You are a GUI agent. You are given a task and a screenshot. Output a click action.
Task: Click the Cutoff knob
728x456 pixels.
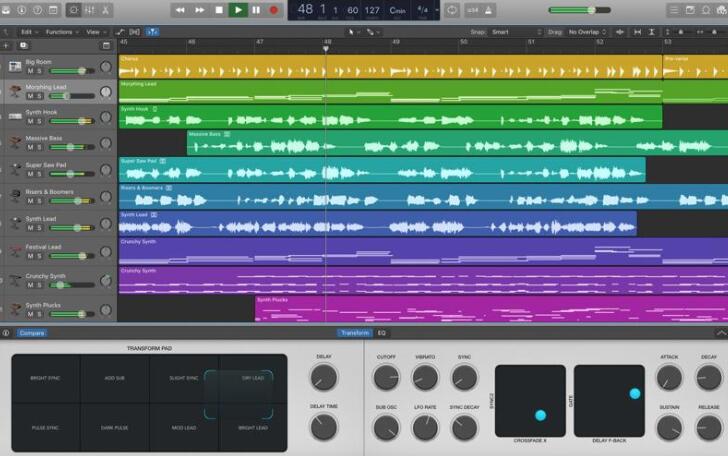tap(386, 377)
